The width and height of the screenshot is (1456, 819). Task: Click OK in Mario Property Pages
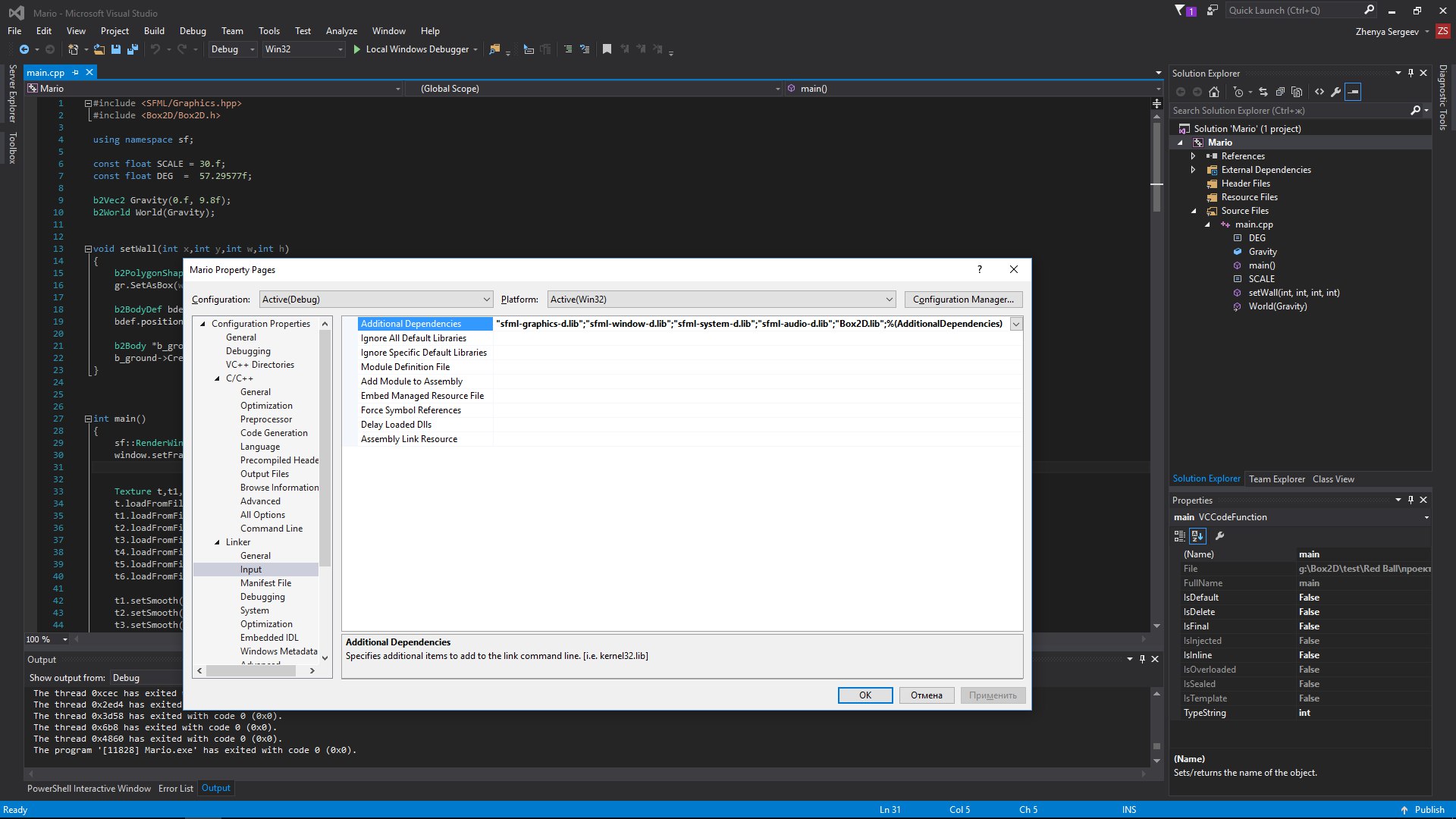pos(865,695)
